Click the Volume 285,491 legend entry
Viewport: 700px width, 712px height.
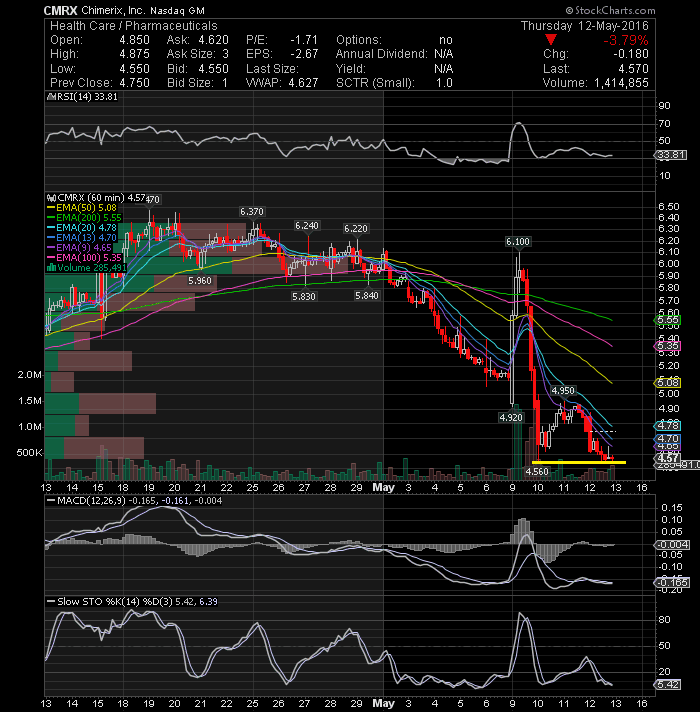pyautogui.click(x=87, y=267)
